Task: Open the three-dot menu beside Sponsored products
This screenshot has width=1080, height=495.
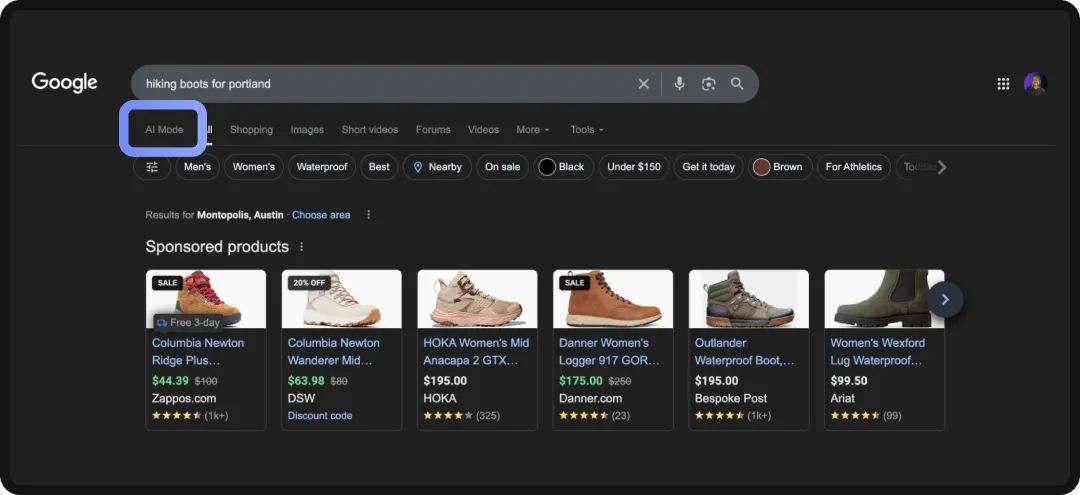Action: click(x=301, y=246)
